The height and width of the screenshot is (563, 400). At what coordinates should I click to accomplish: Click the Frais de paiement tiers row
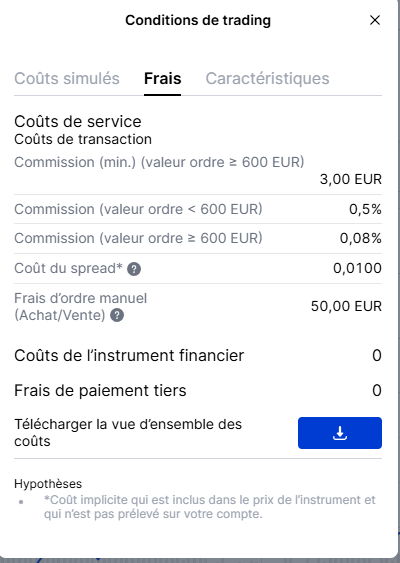pos(198,390)
